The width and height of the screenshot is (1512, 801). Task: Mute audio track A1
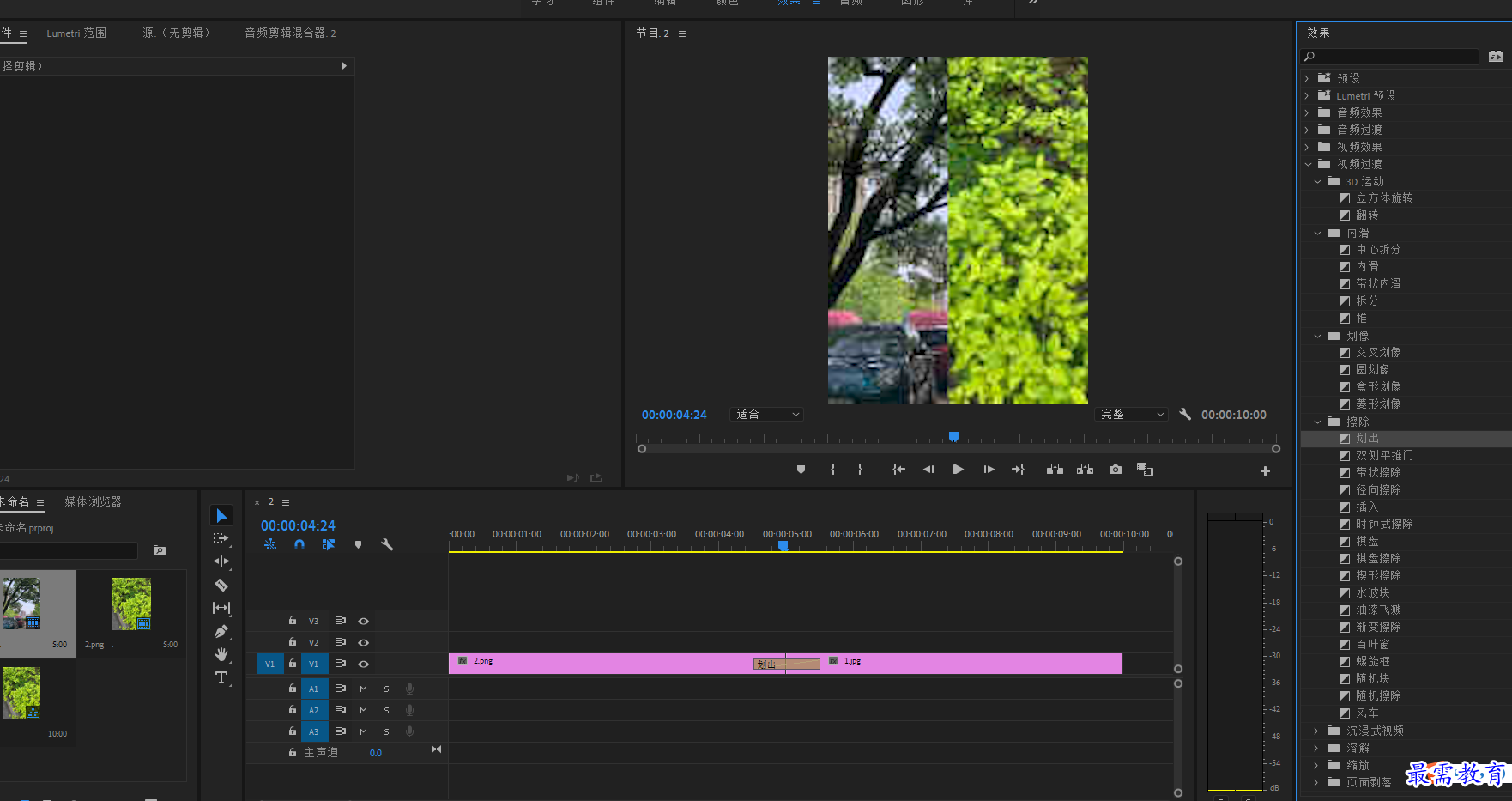pos(363,689)
